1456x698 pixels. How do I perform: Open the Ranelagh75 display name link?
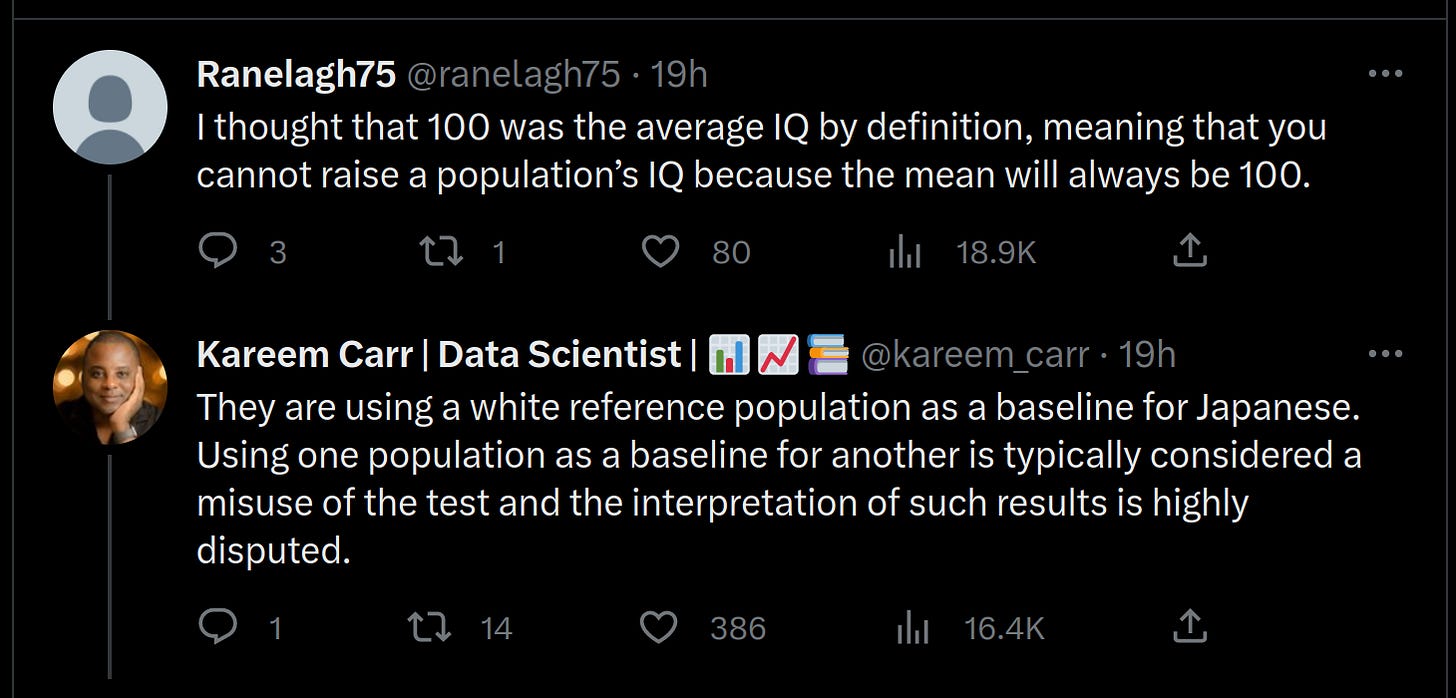[295, 74]
